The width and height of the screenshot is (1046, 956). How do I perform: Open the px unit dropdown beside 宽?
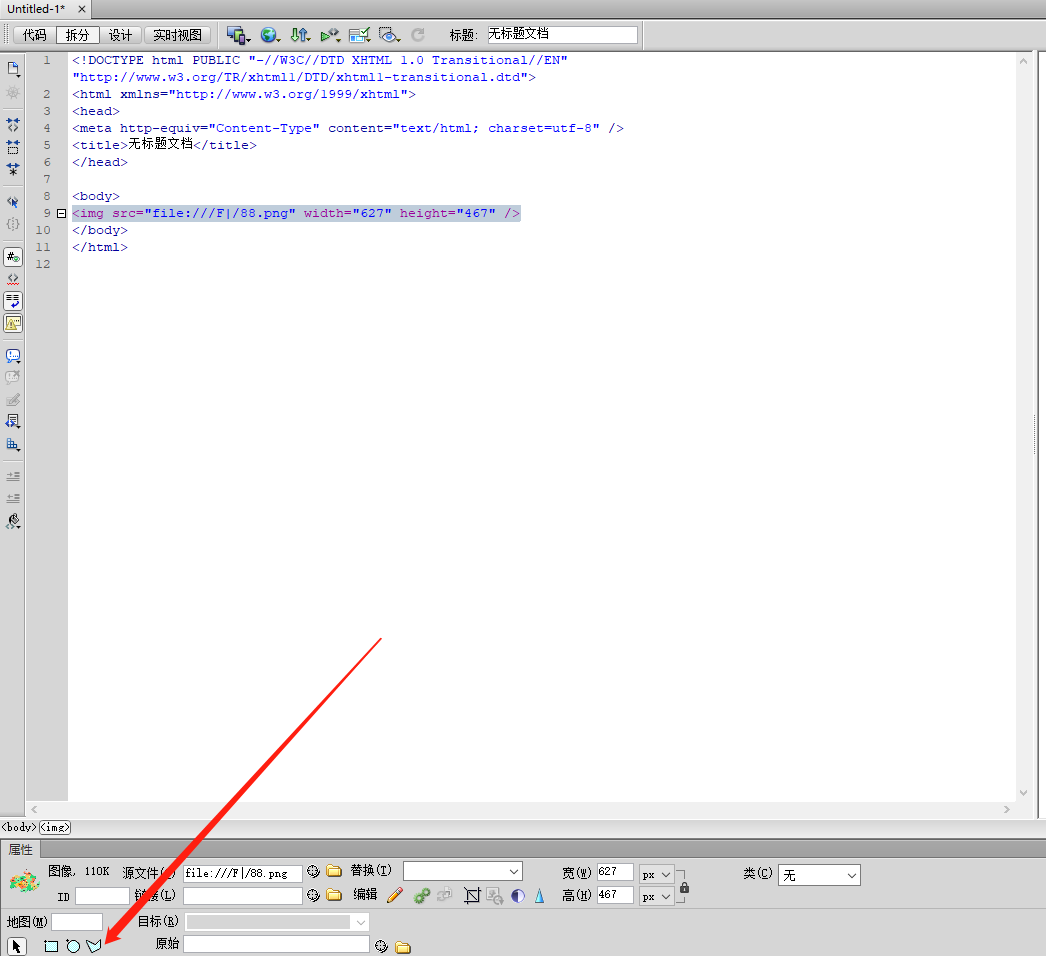(x=655, y=873)
